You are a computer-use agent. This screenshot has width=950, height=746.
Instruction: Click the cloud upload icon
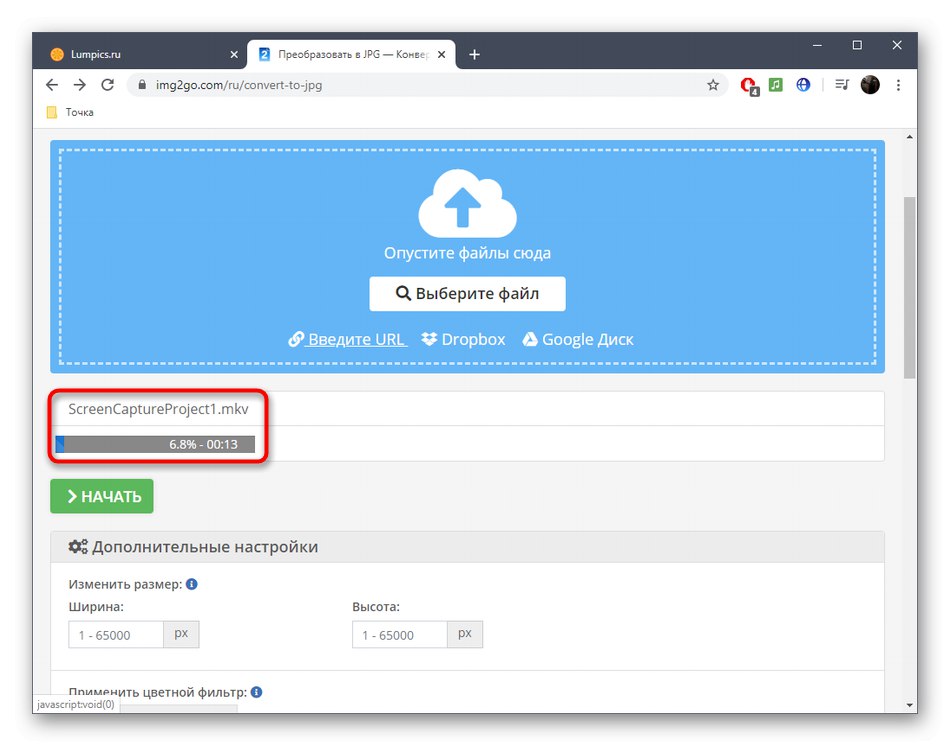click(x=467, y=204)
